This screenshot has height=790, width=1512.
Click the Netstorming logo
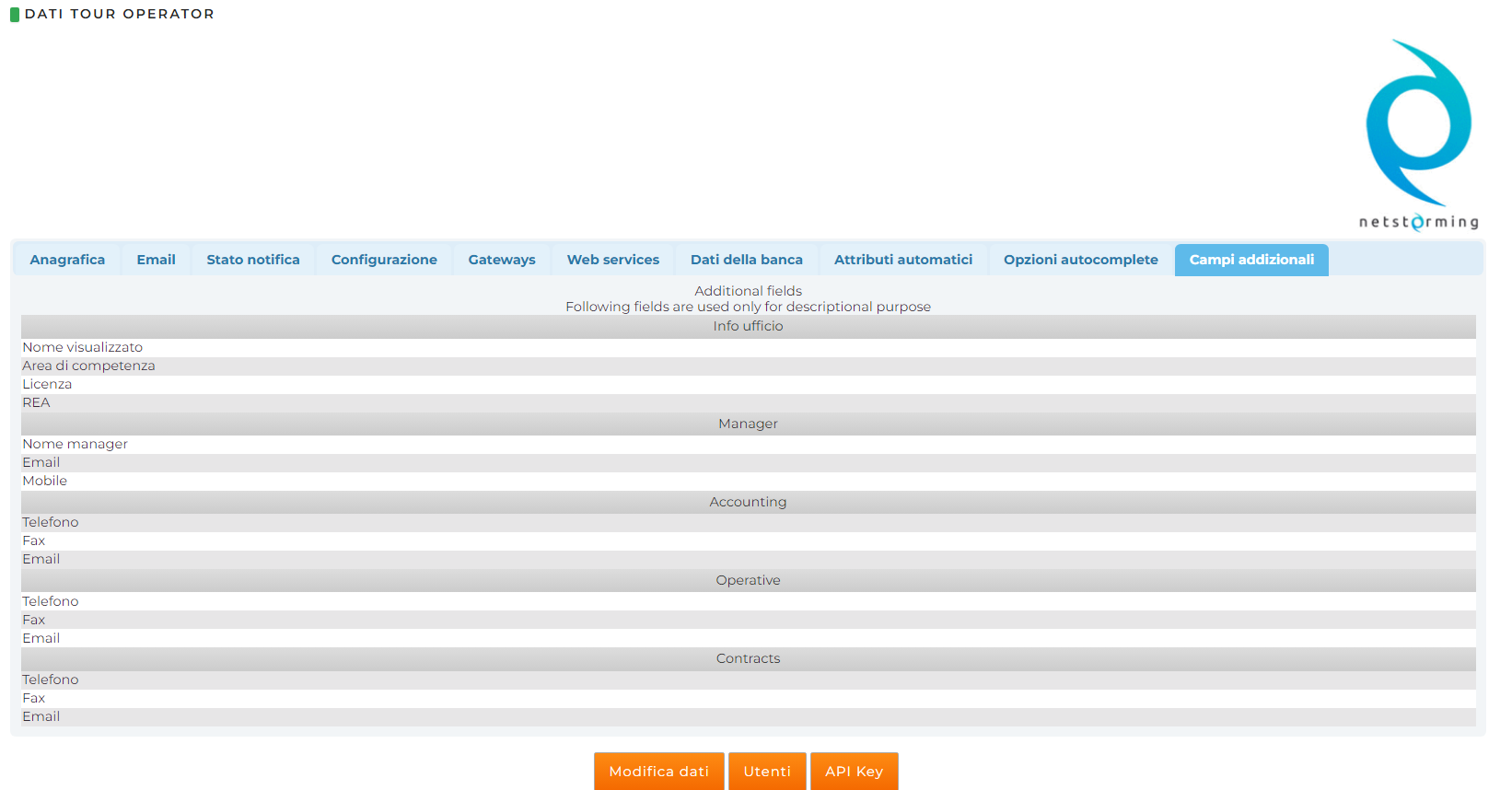[1418, 134]
